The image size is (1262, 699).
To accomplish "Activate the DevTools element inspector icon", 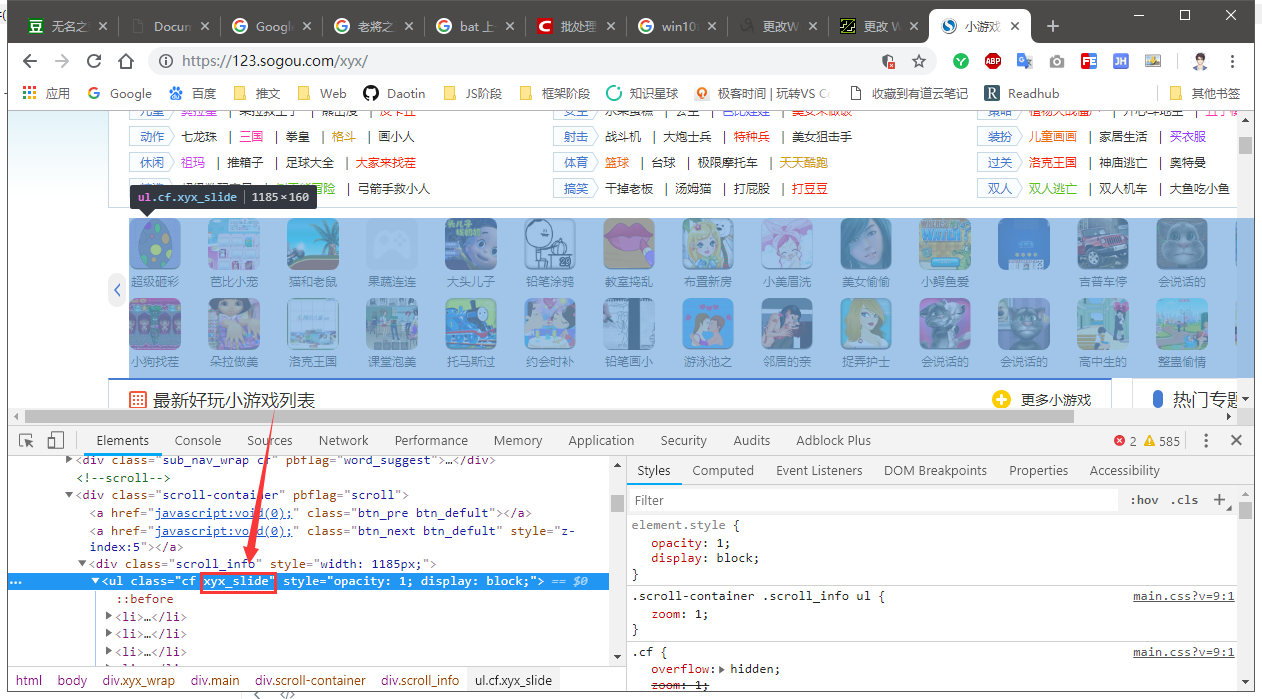I will coord(27,440).
